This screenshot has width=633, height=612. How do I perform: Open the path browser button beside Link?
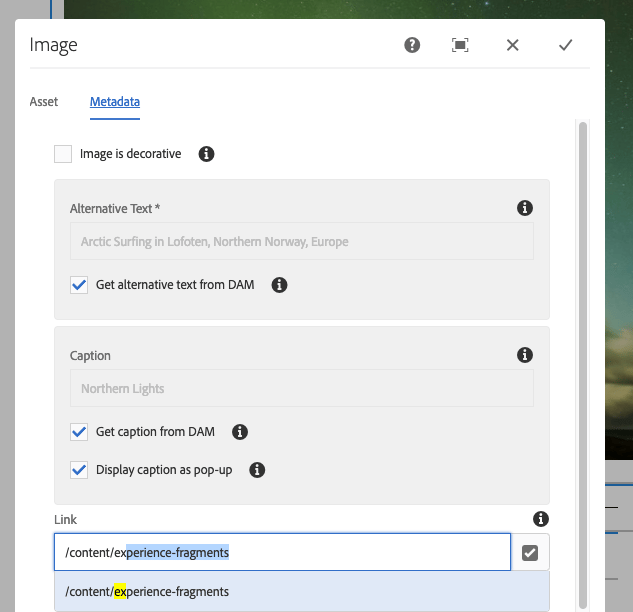click(x=530, y=553)
